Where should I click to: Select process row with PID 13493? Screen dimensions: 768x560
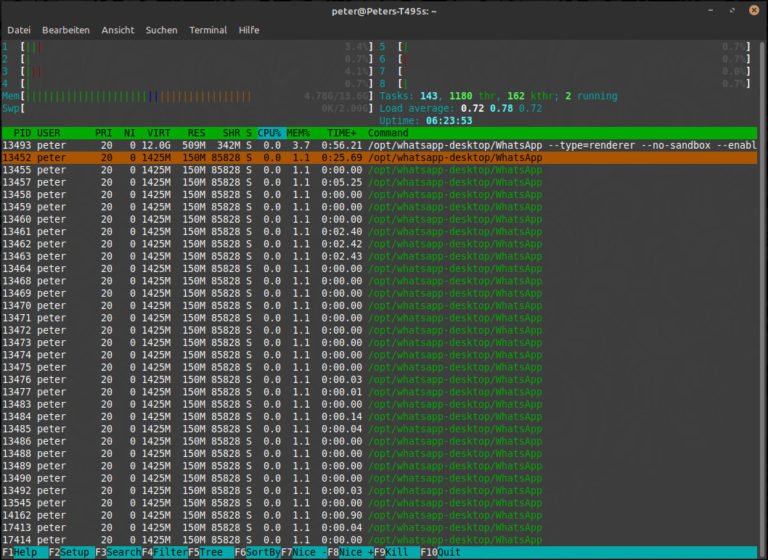pos(379,146)
